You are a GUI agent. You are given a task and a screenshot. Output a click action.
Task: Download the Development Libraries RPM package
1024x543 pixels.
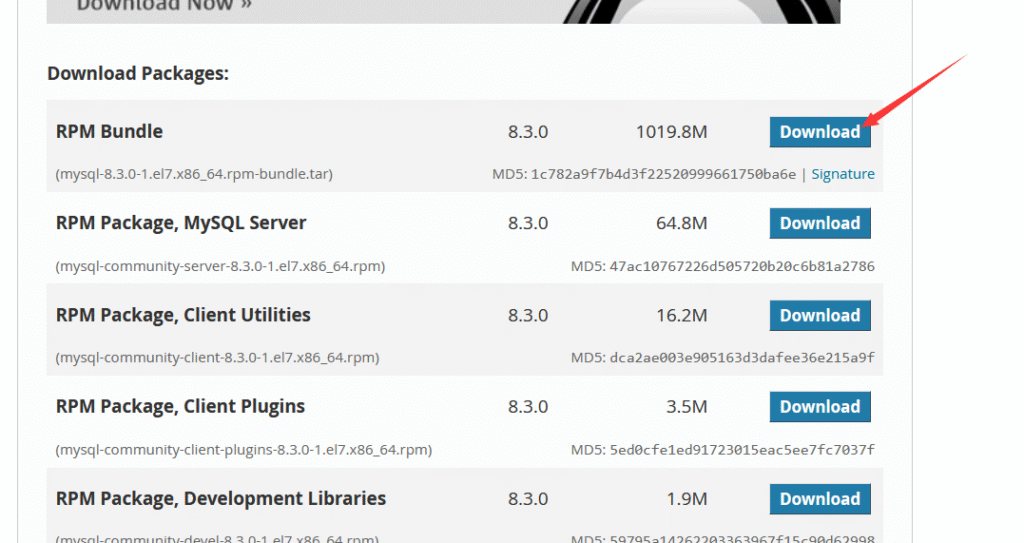pyautogui.click(x=819, y=499)
